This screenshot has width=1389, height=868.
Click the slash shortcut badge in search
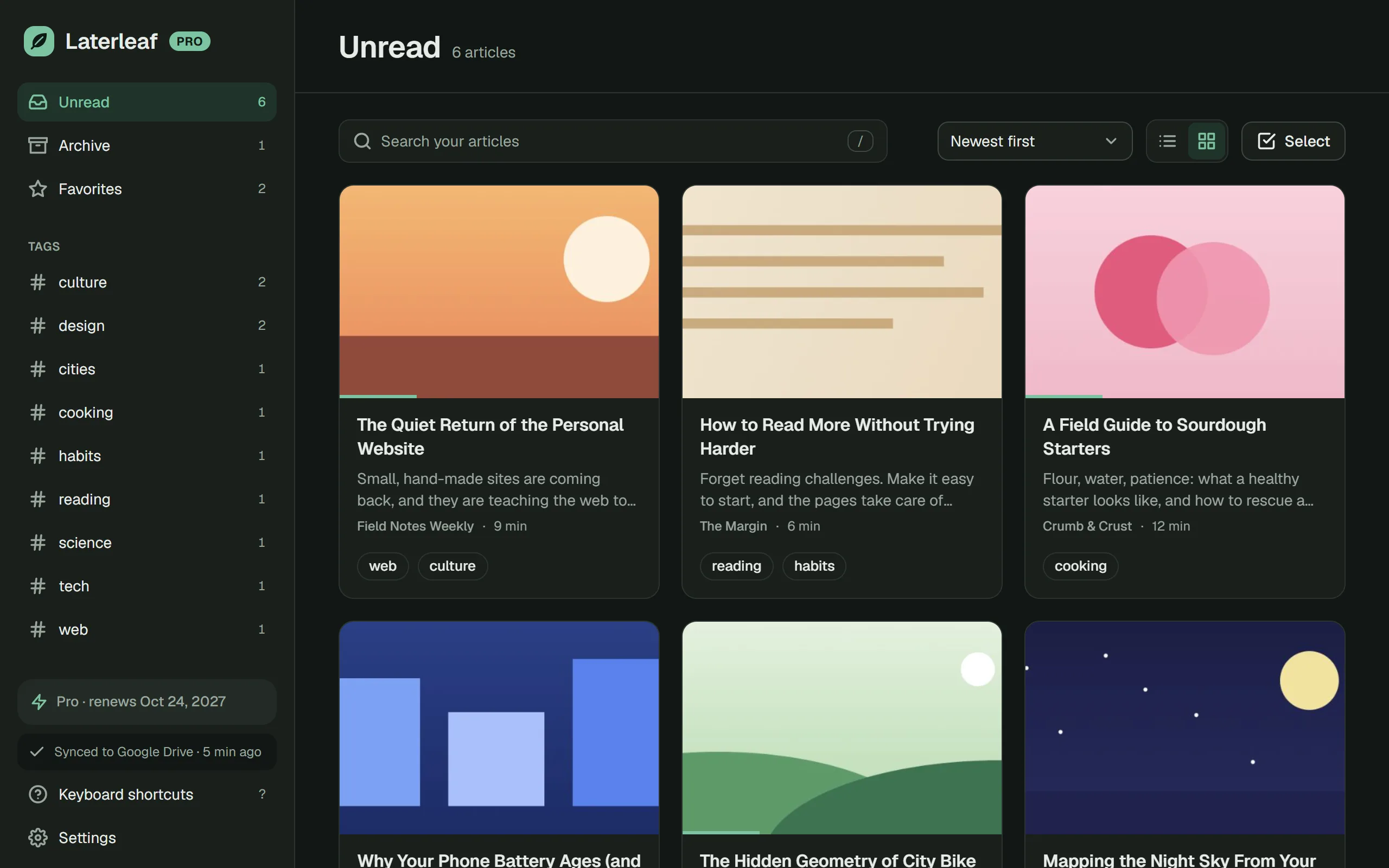pos(860,141)
